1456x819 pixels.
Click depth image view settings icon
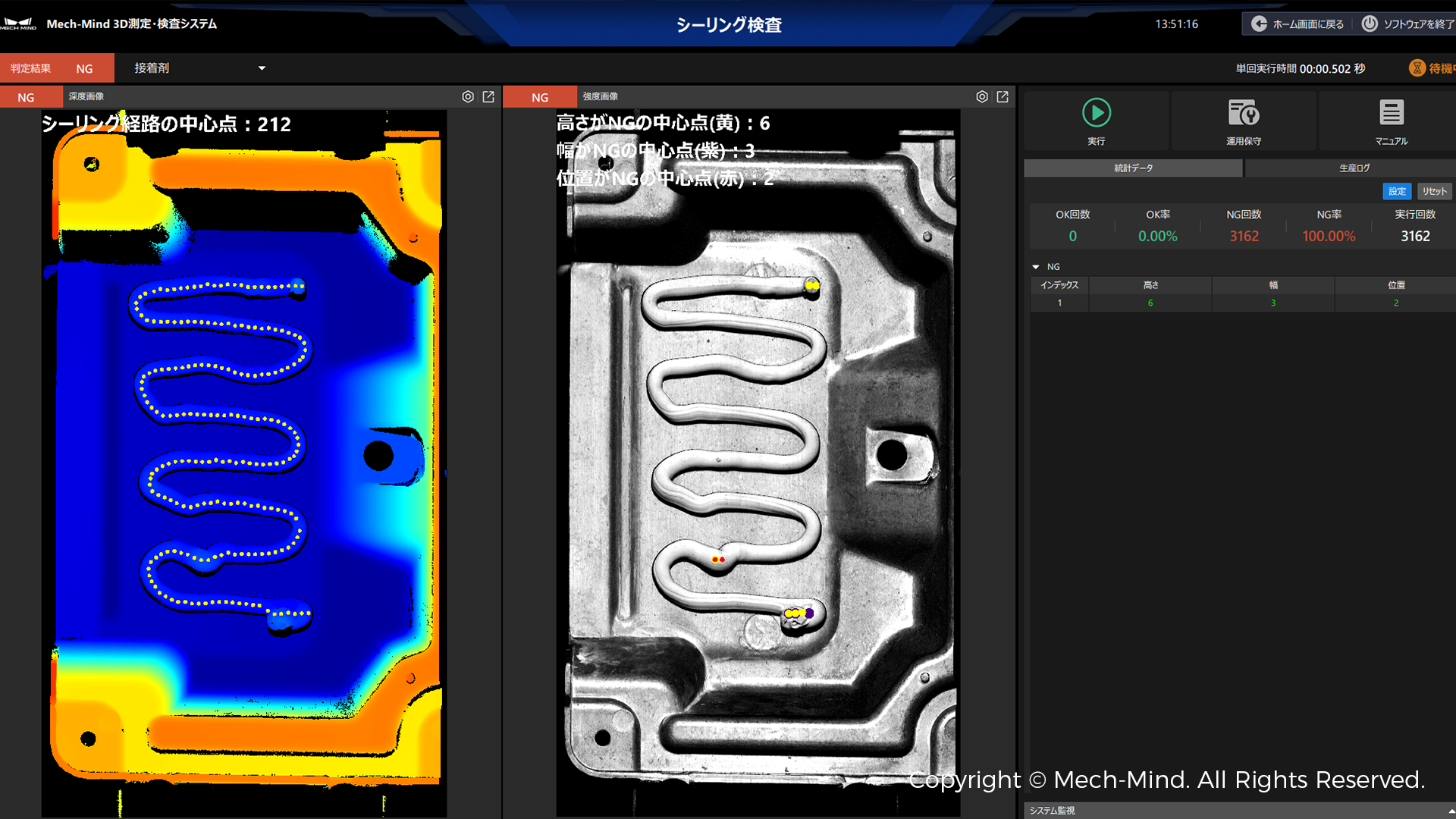click(468, 97)
